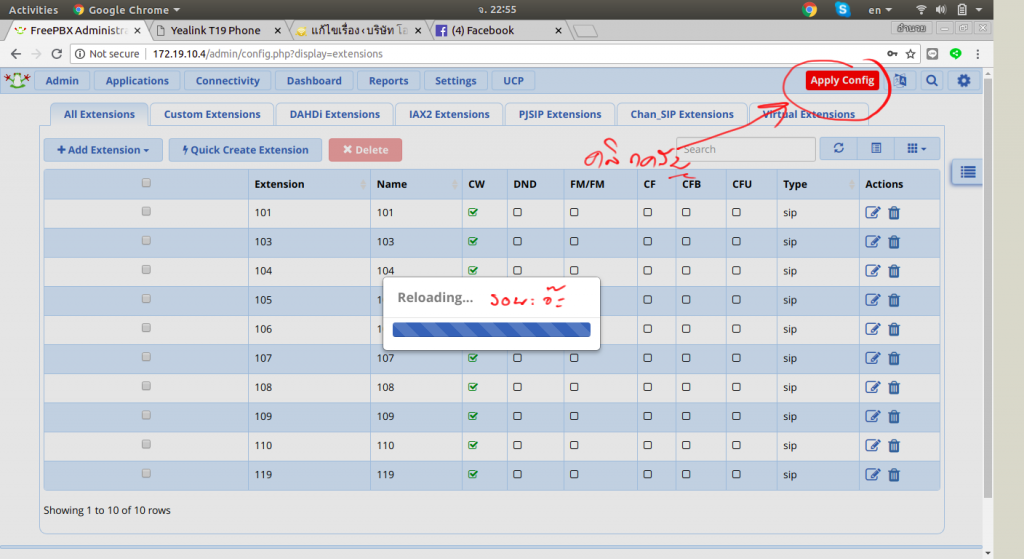This screenshot has height=559, width=1024.
Task: Switch to PJSIP Extensions tab
Action: (560, 114)
